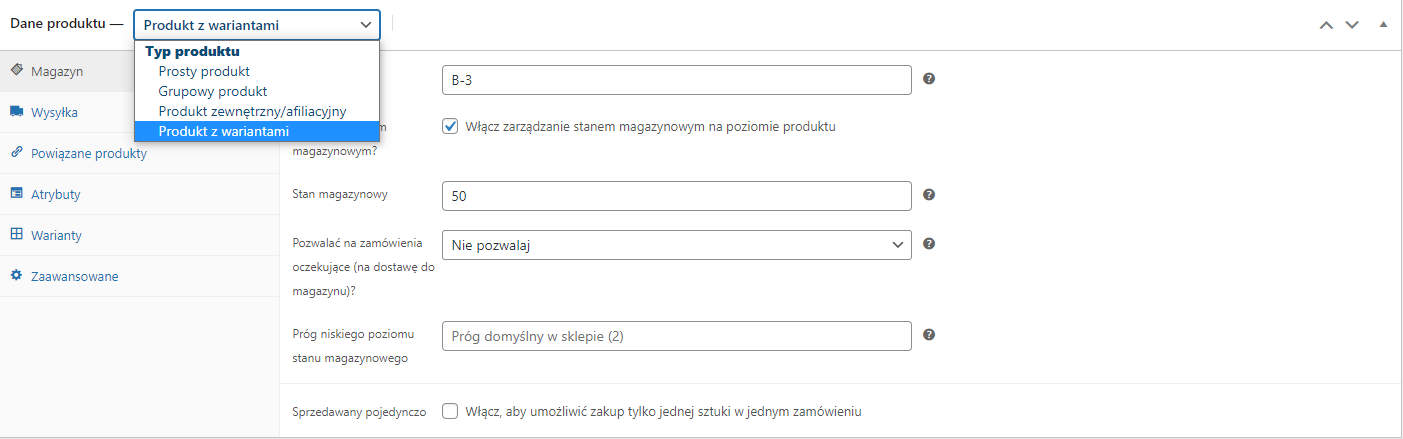This screenshot has width=1403, height=439.
Task: Click the Stan magazynowy input field
Action: pyautogui.click(x=676, y=196)
